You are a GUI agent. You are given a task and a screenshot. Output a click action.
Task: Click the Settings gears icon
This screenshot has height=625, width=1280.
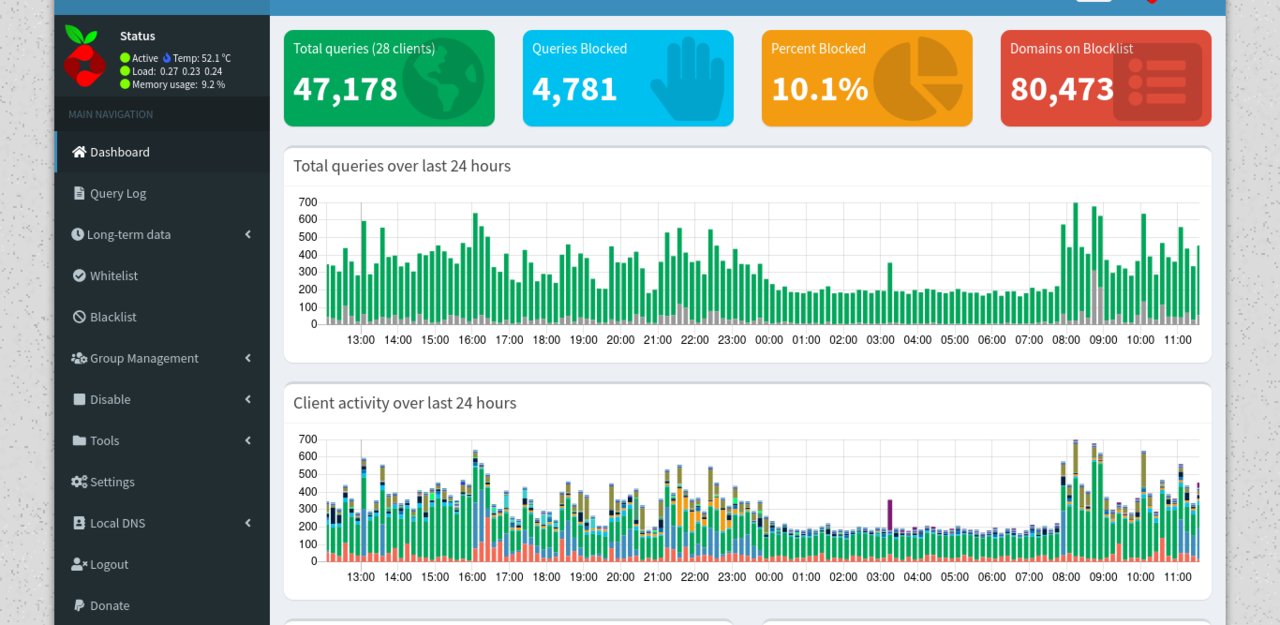coord(79,481)
